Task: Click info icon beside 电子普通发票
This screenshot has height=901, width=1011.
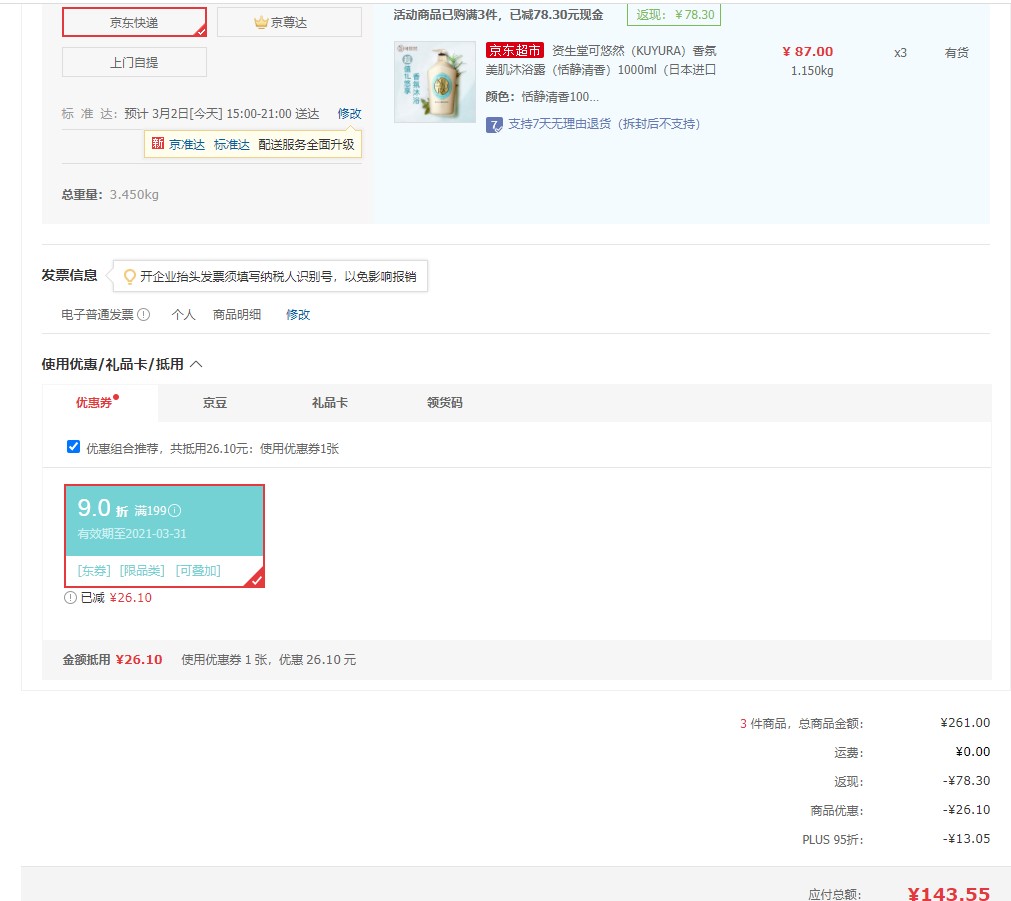Action: point(144,315)
